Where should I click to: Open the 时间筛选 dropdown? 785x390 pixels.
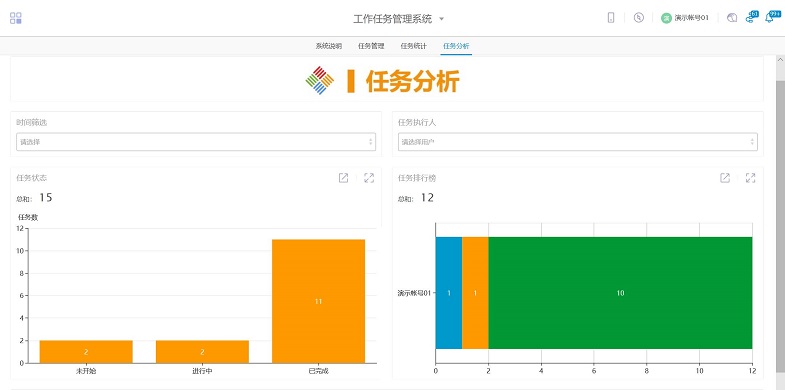pos(196,142)
